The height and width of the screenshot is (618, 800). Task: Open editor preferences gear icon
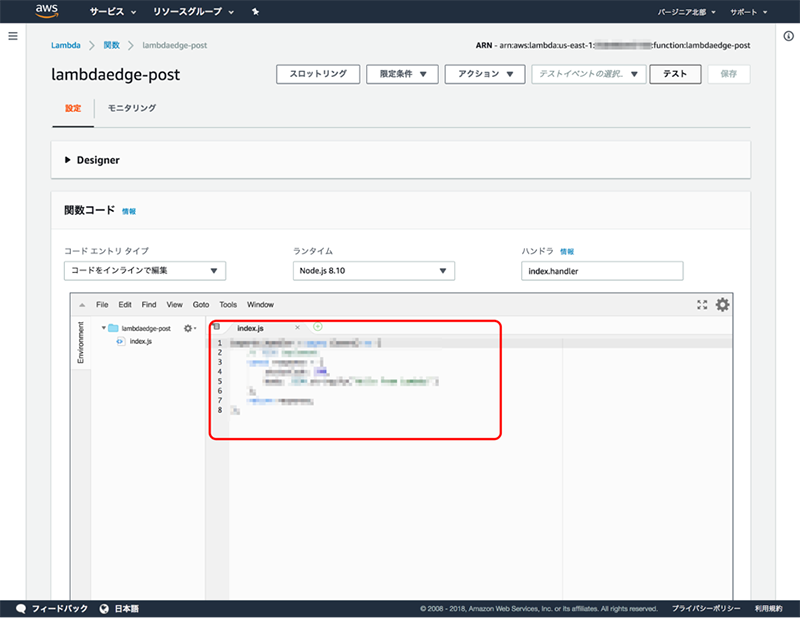point(722,305)
